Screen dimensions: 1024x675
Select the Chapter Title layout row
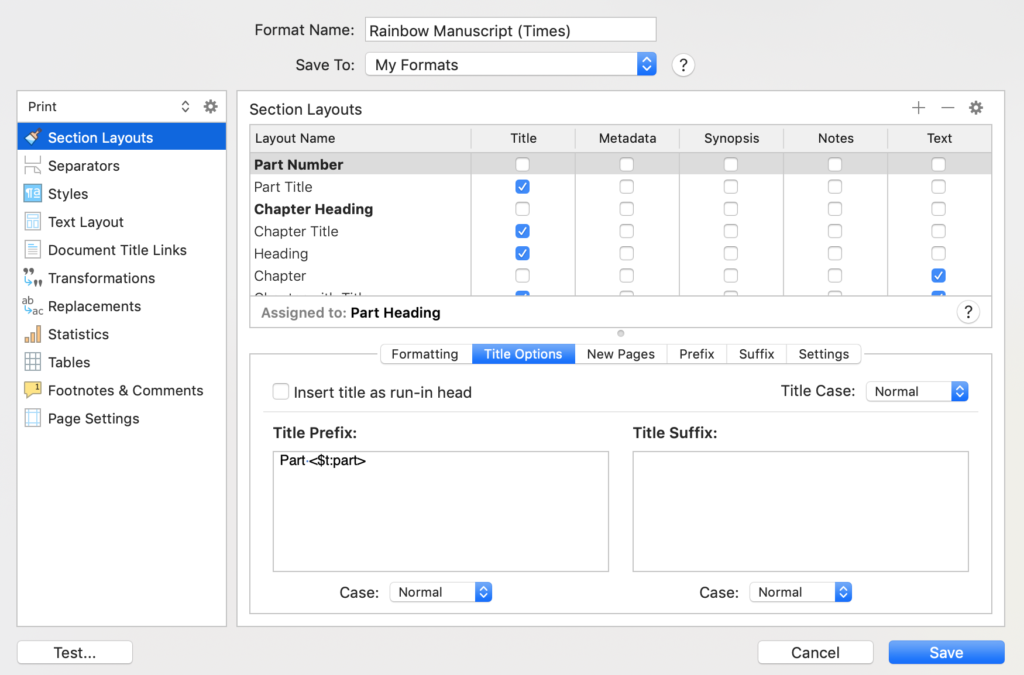click(620, 231)
